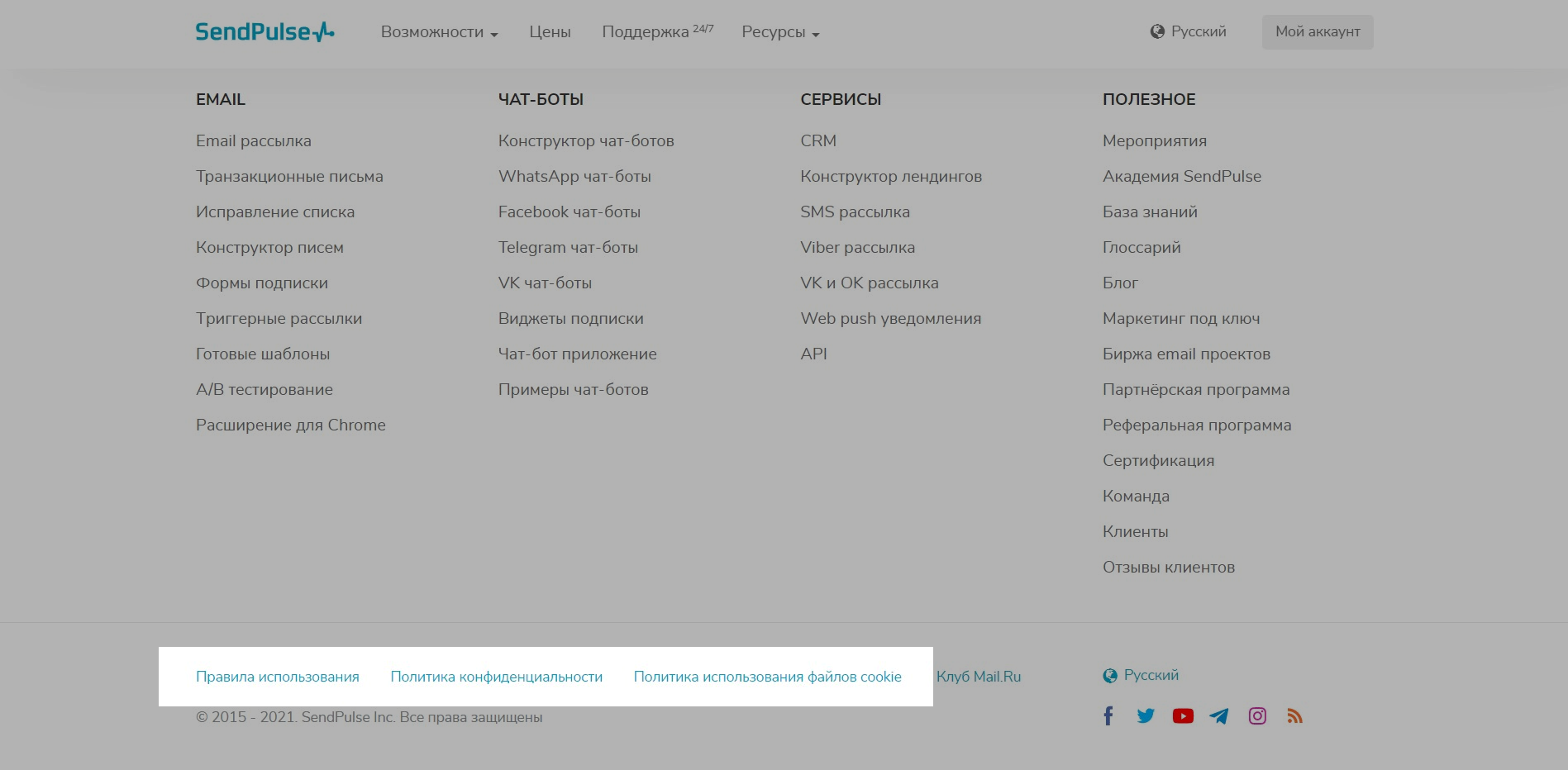Open the Instagram profile icon
Image resolution: width=1568 pixels, height=770 pixels.
[1257, 716]
